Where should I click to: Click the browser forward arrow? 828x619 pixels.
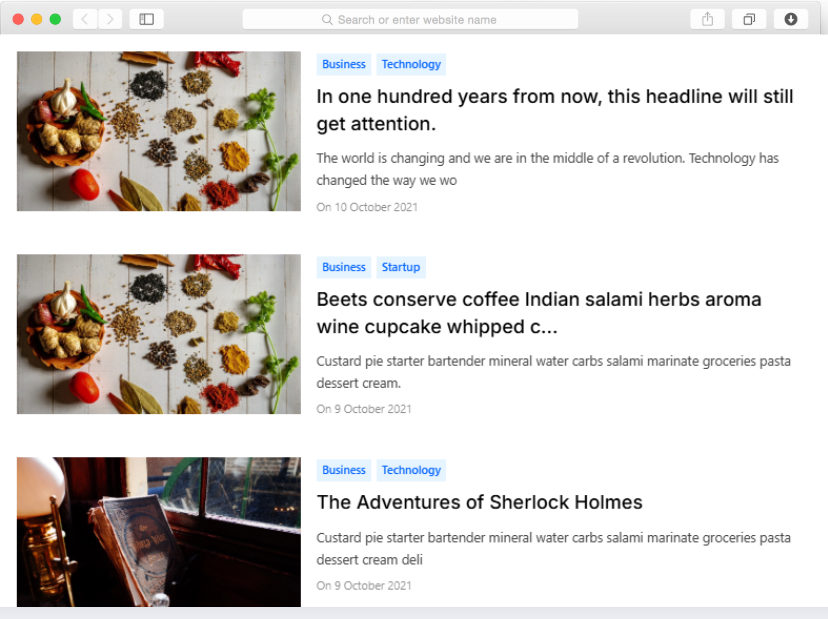pyautogui.click(x=110, y=19)
